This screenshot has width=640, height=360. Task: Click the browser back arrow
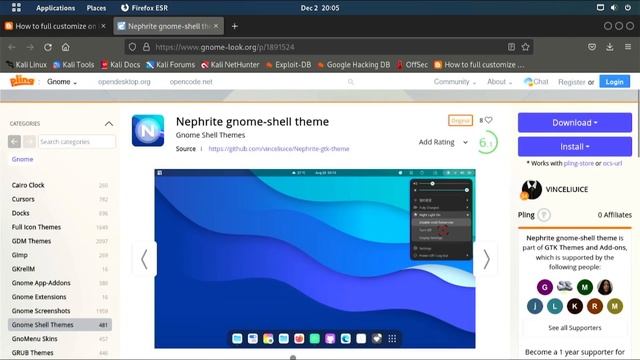[12, 47]
